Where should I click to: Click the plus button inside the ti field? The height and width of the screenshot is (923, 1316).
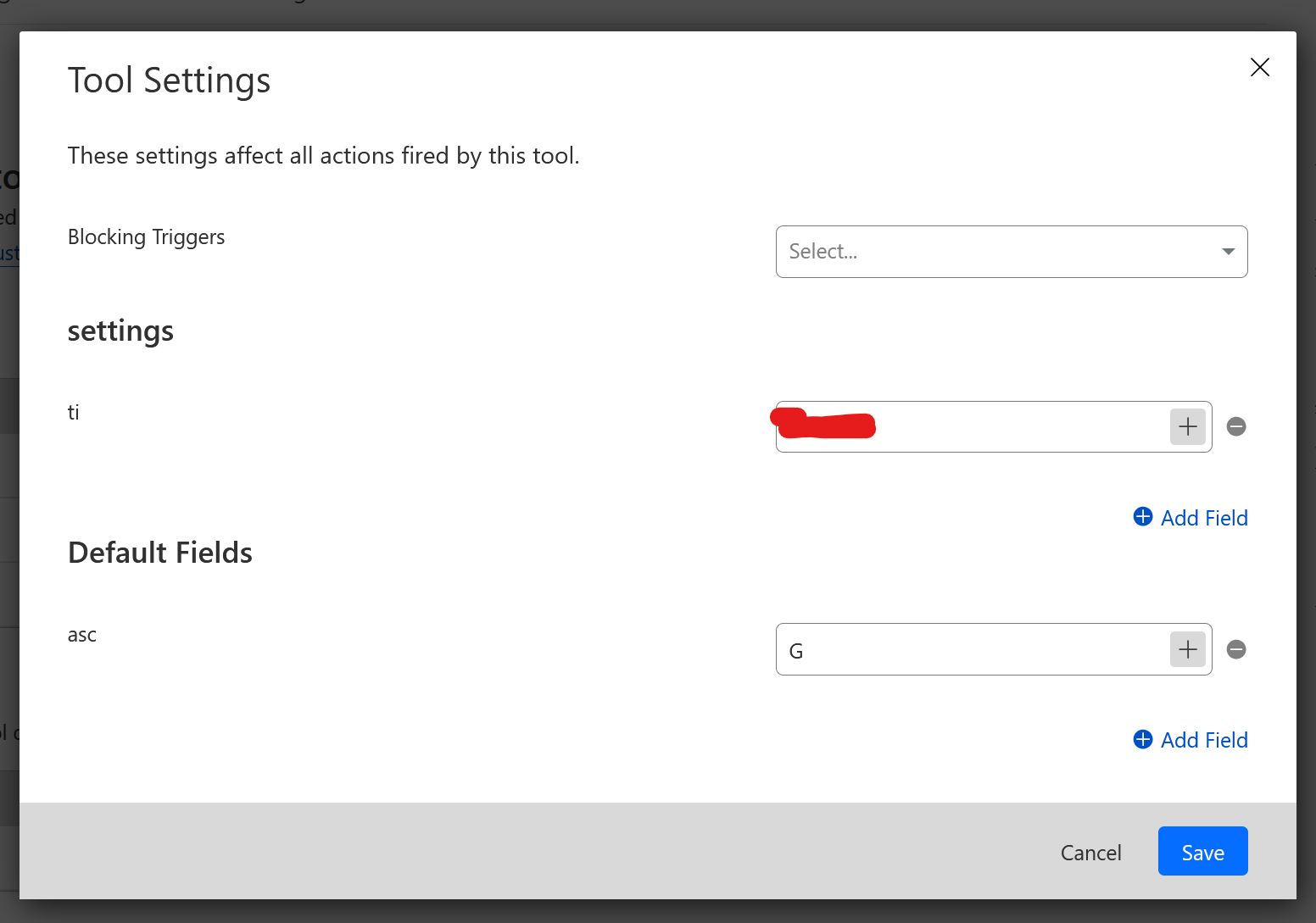pyautogui.click(x=1187, y=427)
